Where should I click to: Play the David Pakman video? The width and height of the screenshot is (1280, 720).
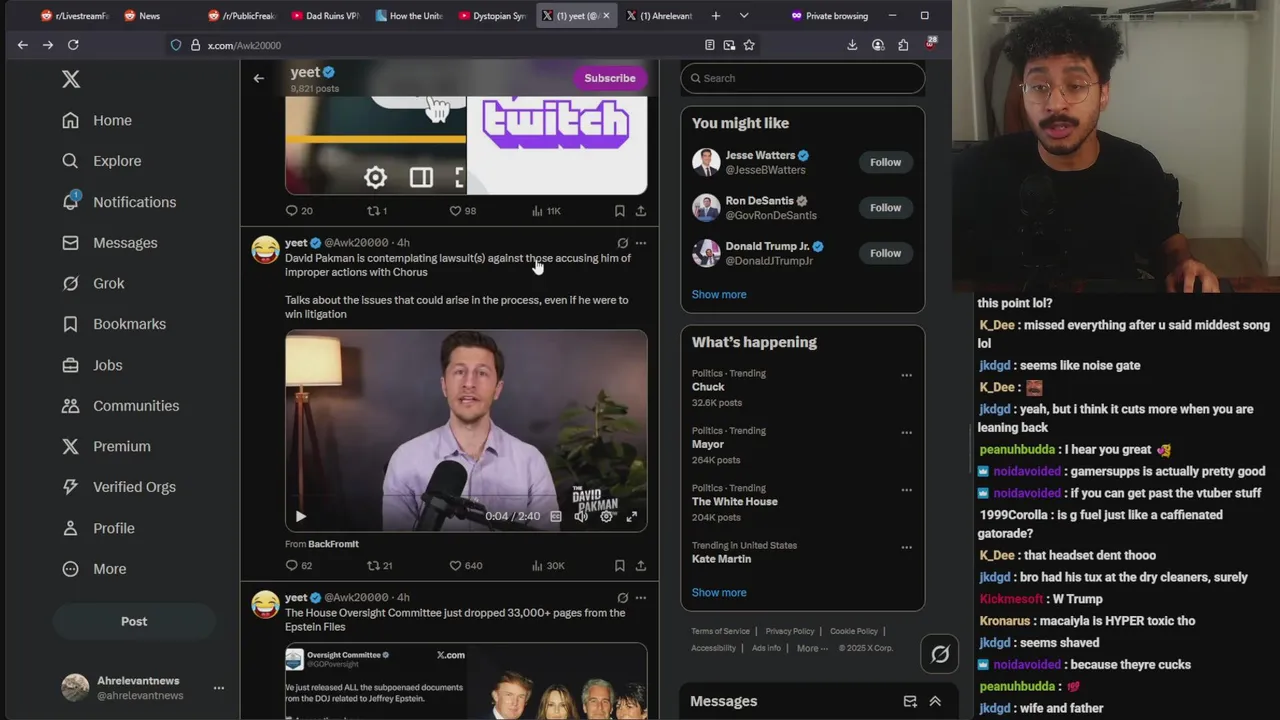300,516
